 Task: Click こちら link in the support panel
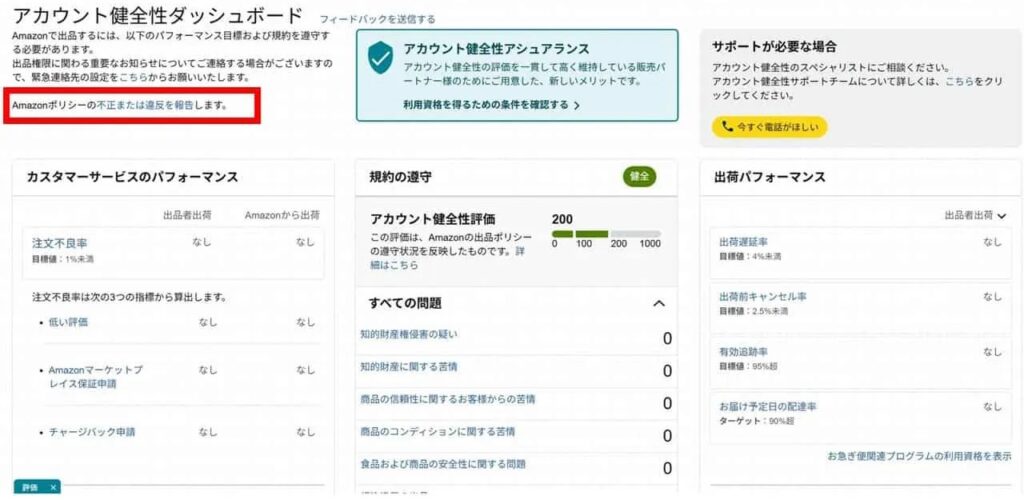(x=959, y=82)
